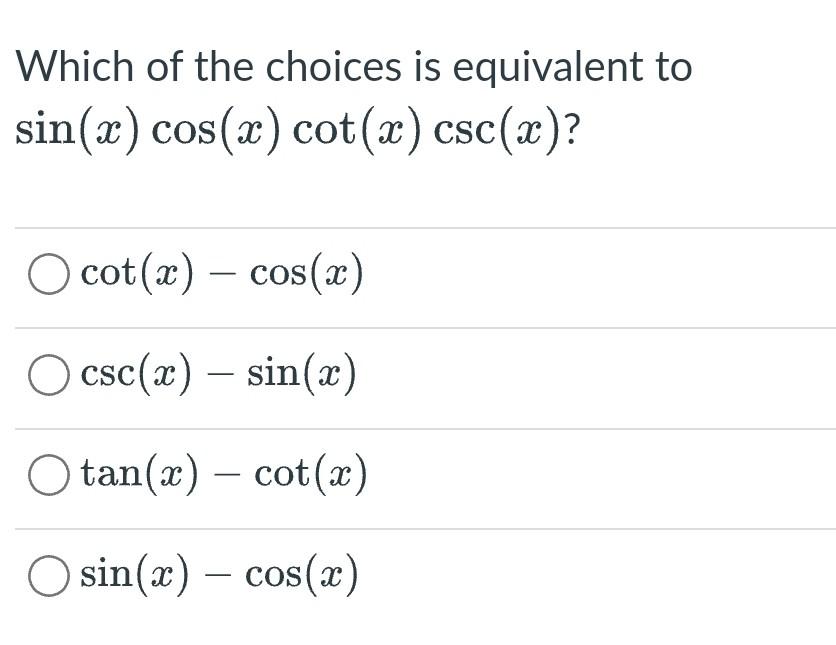This screenshot has width=836, height=645.
Task: Click the question text at the top
Action: [355, 66]
